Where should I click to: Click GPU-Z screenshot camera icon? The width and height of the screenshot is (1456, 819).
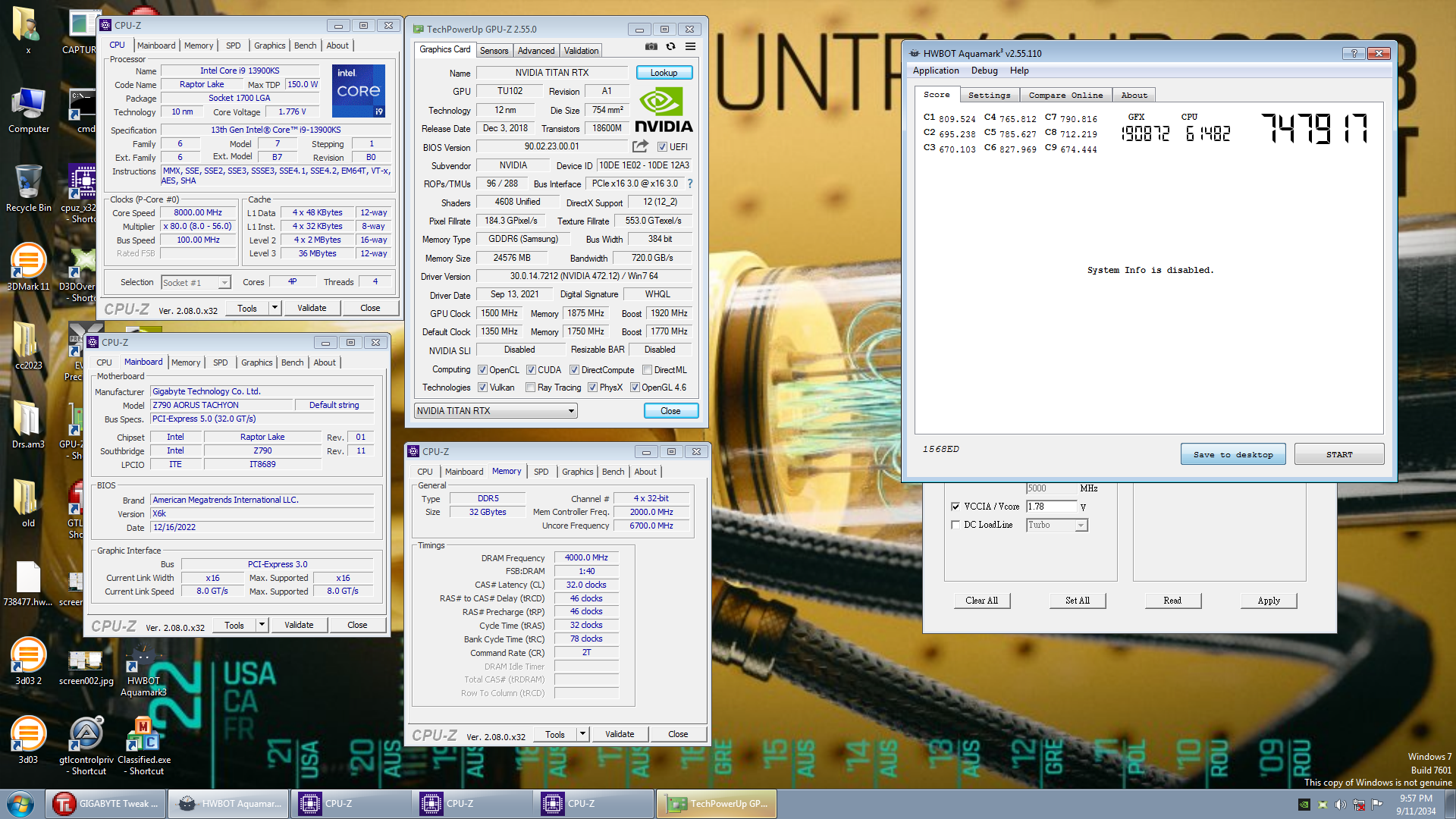coord(651,47)
